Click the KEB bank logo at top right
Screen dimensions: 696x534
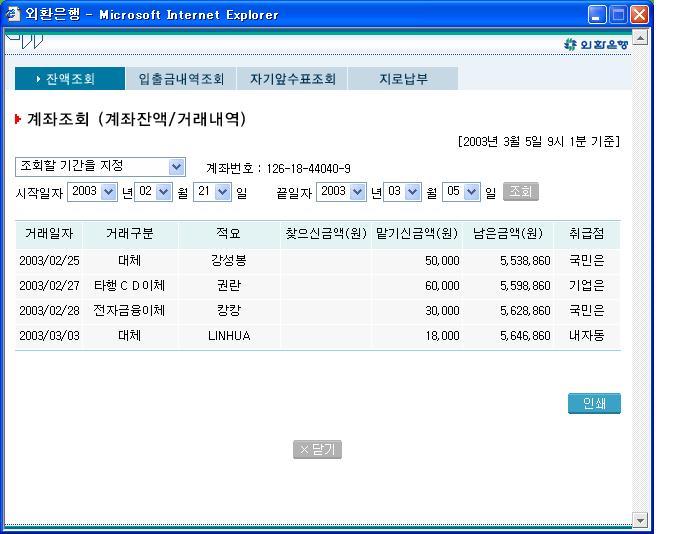tap(597, 45)
